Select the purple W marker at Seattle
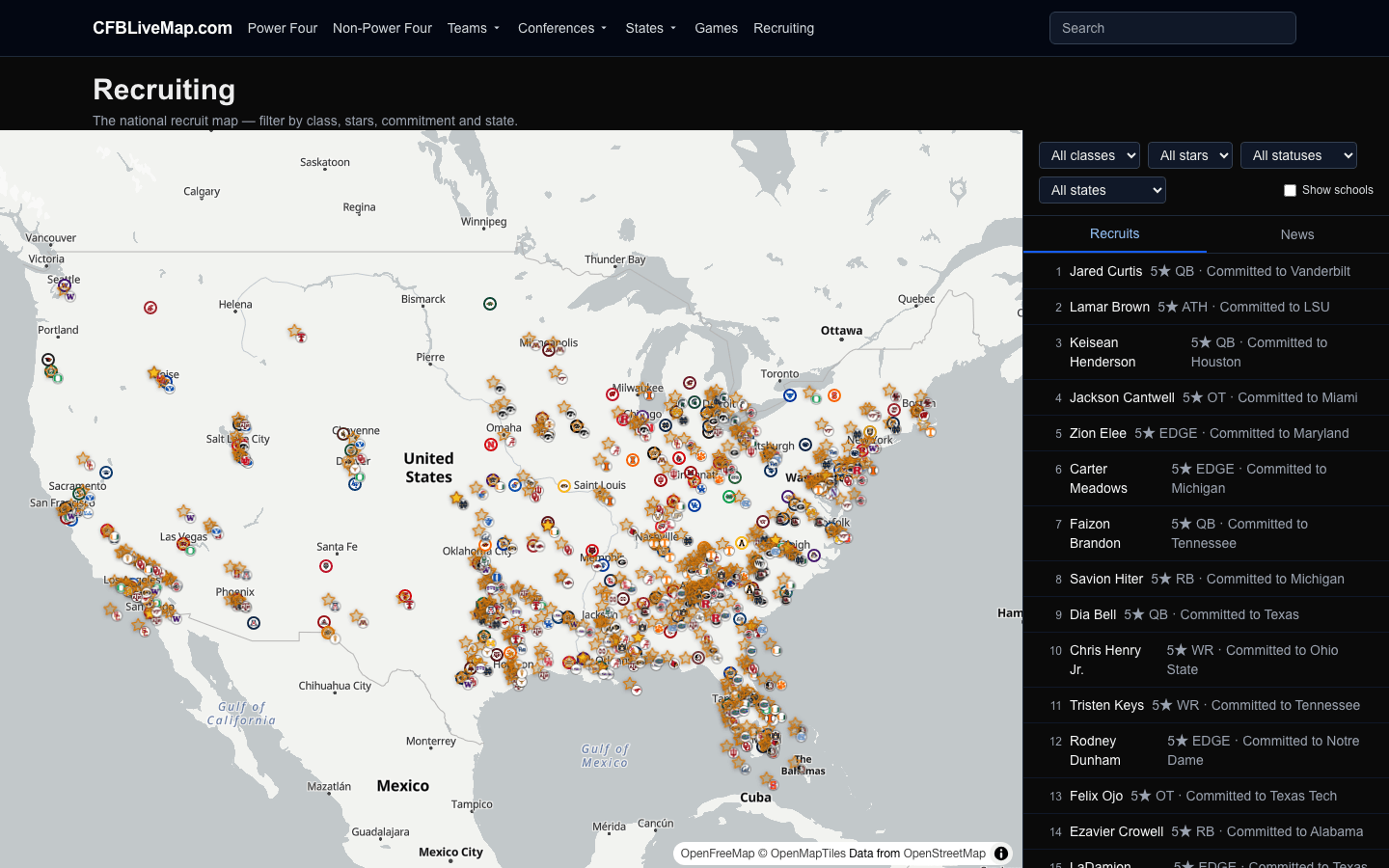1389x868 pixels. pos(65,285)
